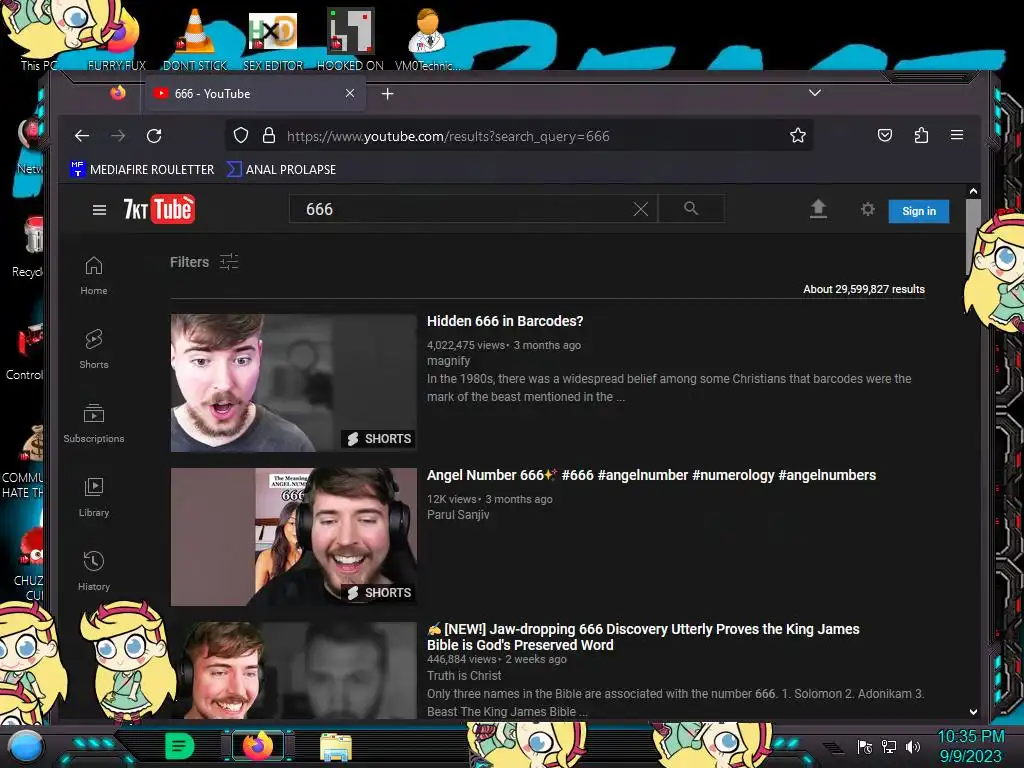Close the 666 - YouTube tab
The height and width of the screenshot is (768, 1024).
click(x=350, y=93)
